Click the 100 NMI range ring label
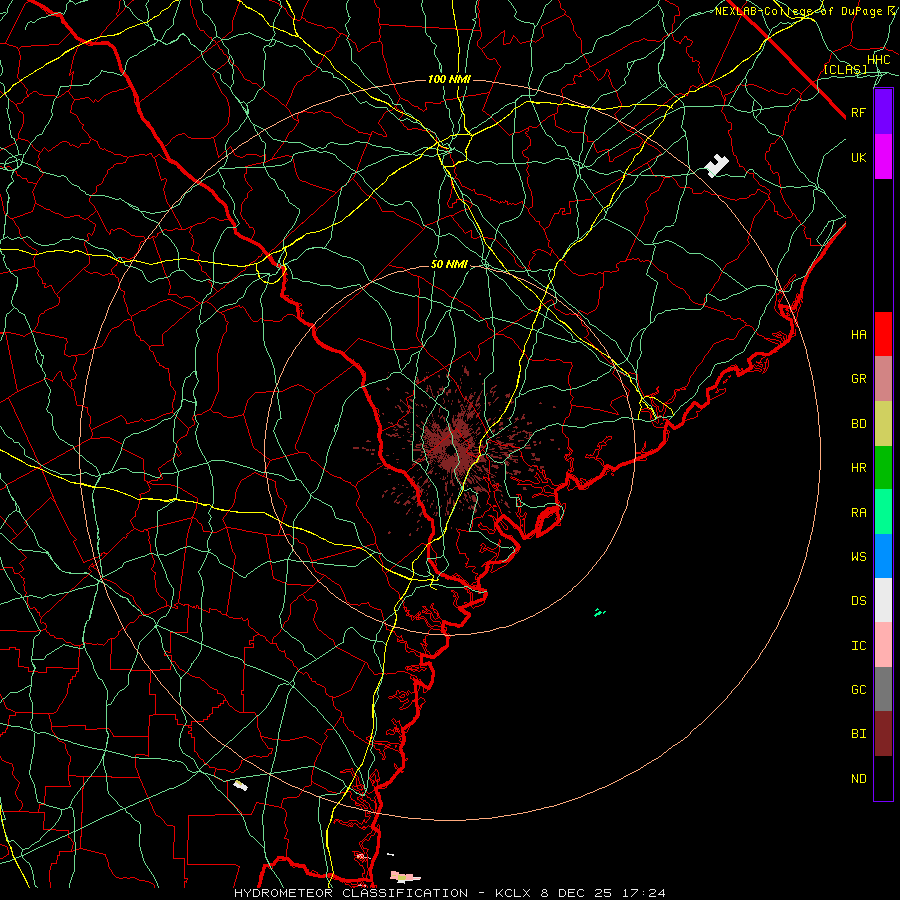Viewport: 900px width, 900px height. point(449,79)
